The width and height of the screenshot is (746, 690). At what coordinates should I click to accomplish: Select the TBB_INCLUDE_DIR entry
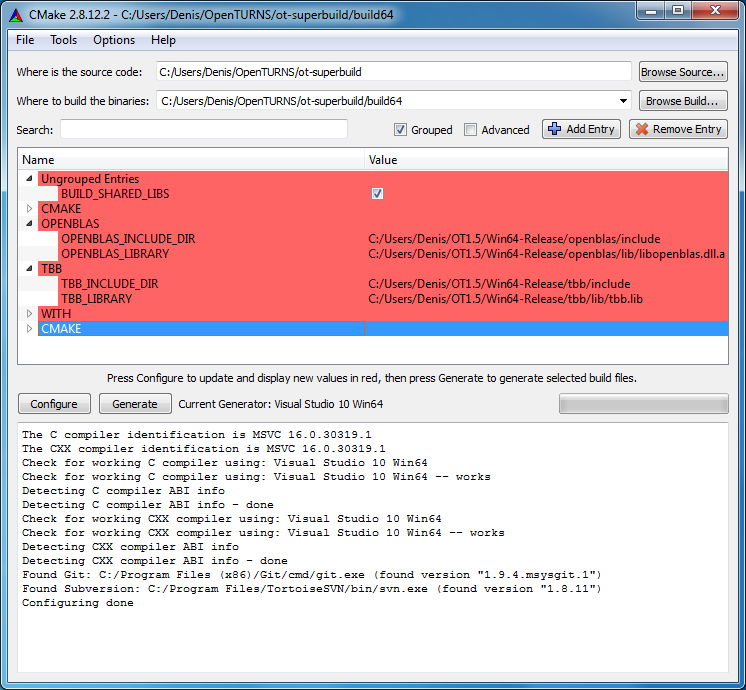tap(109, 284)
